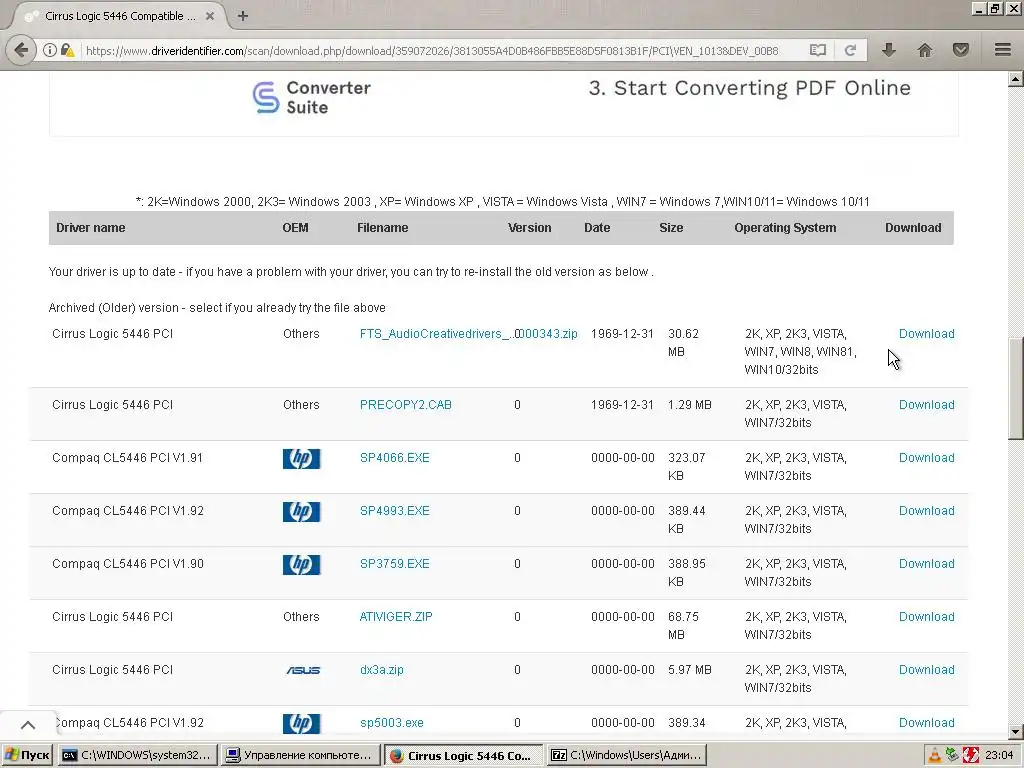Open a new tab with plus button
This screenshot has width=1024, height=768.
[243, 16]
